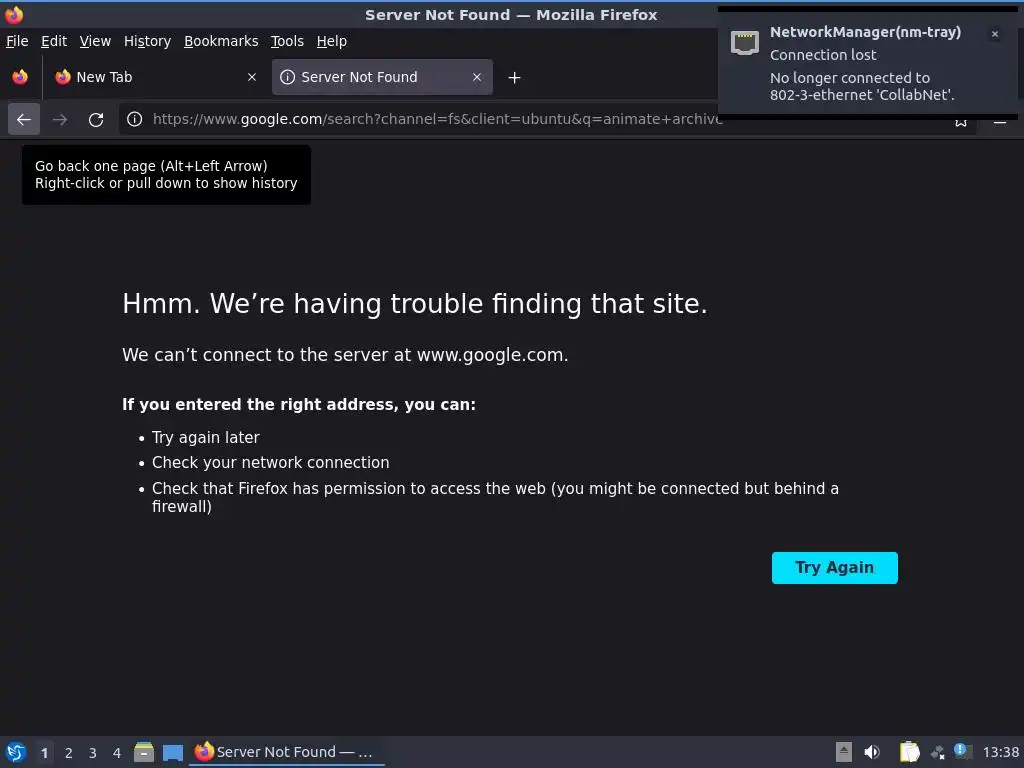Dismiss the NetworkManager notification
Viewport: 1024px width, 768px height.
click(x=995, y=34)
